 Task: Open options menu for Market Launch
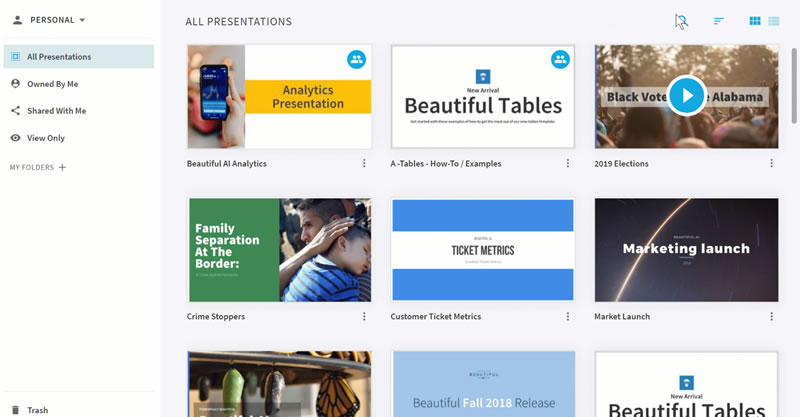pyautogui.click(x=771, y=316)
